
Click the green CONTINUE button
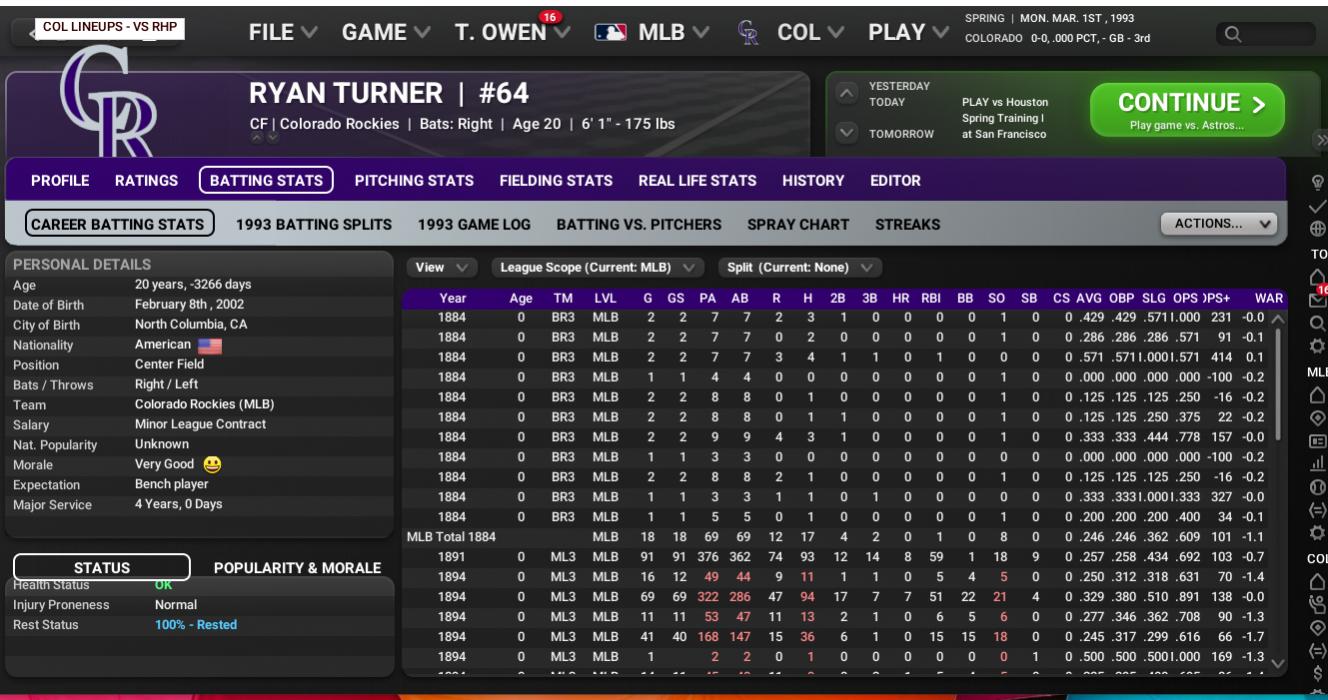[1187, 110]
